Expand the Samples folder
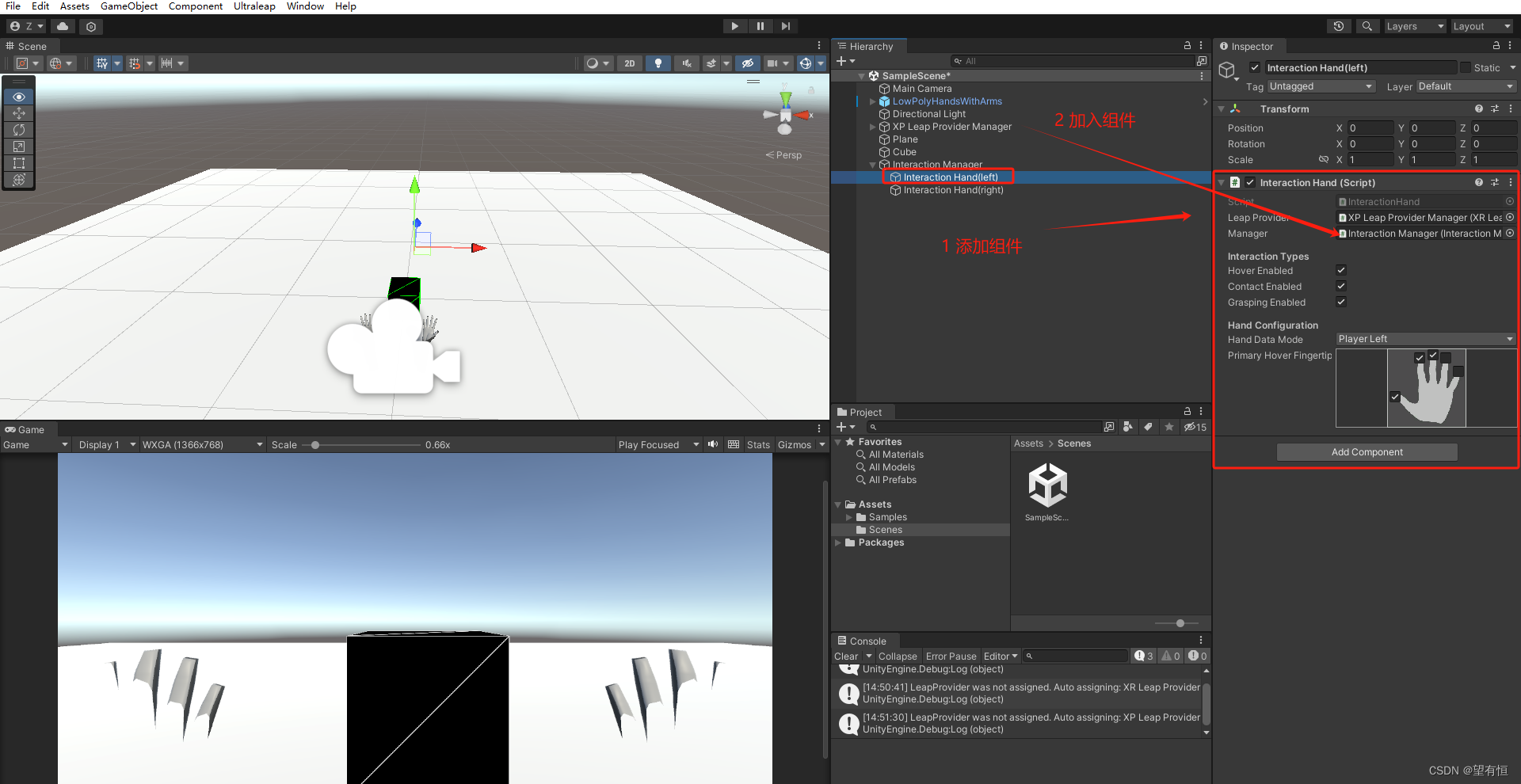 tap(849, 517)
